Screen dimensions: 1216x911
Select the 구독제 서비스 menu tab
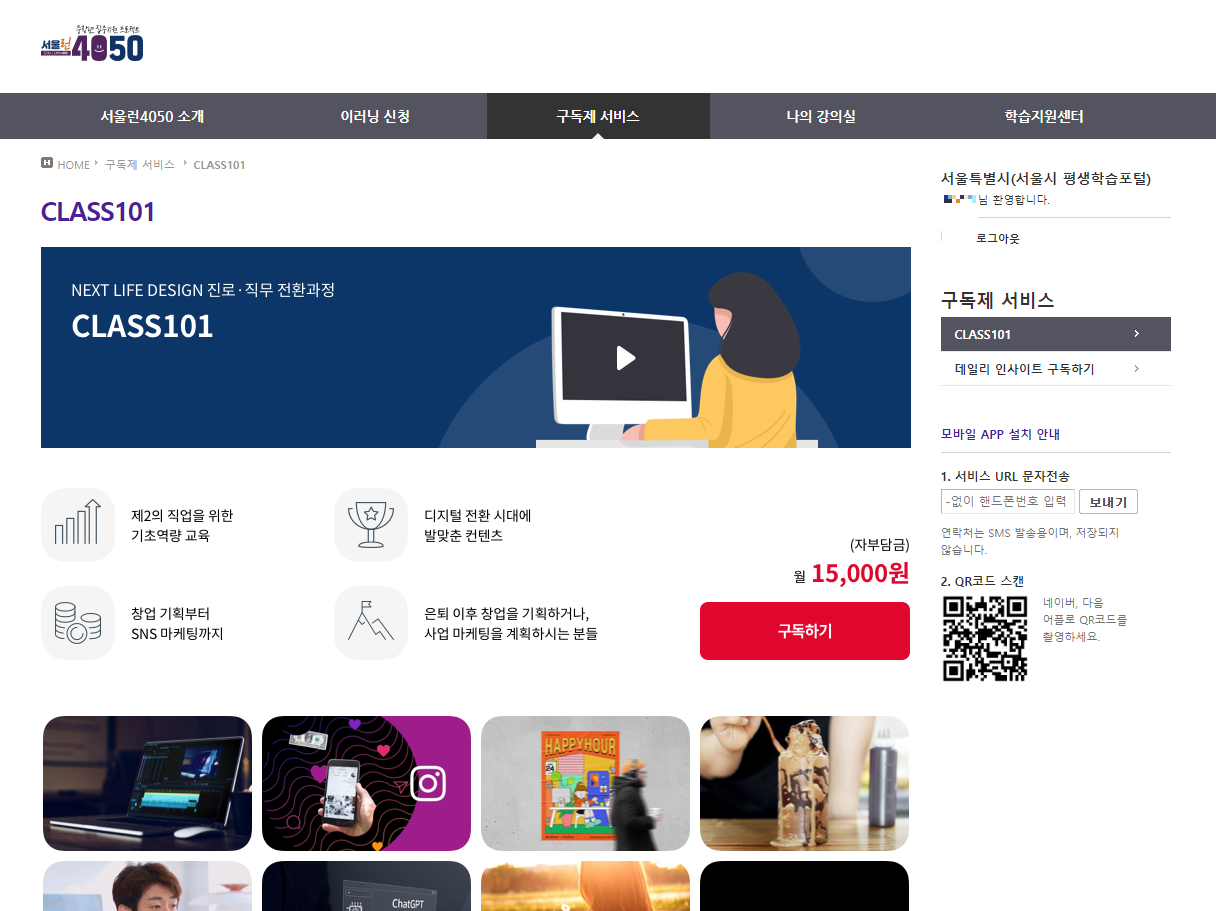[x=598, y=116]
